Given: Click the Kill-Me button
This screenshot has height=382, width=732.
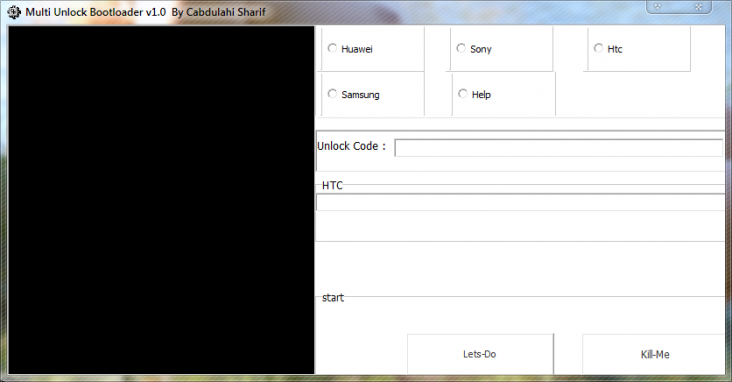Looking at the screenshot, I should click(x=654, y=354).
